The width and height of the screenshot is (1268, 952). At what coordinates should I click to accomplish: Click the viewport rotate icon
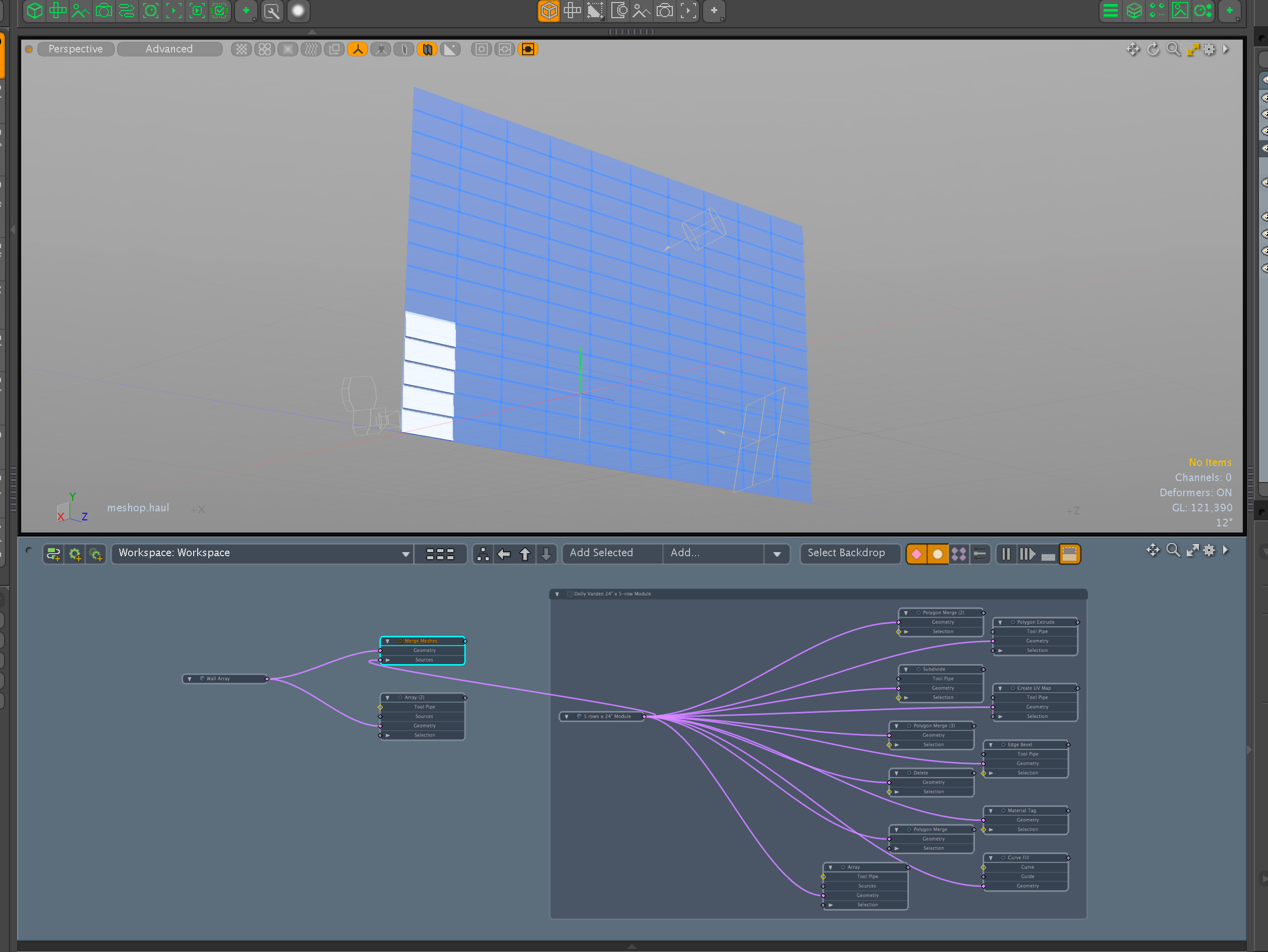1153,49
